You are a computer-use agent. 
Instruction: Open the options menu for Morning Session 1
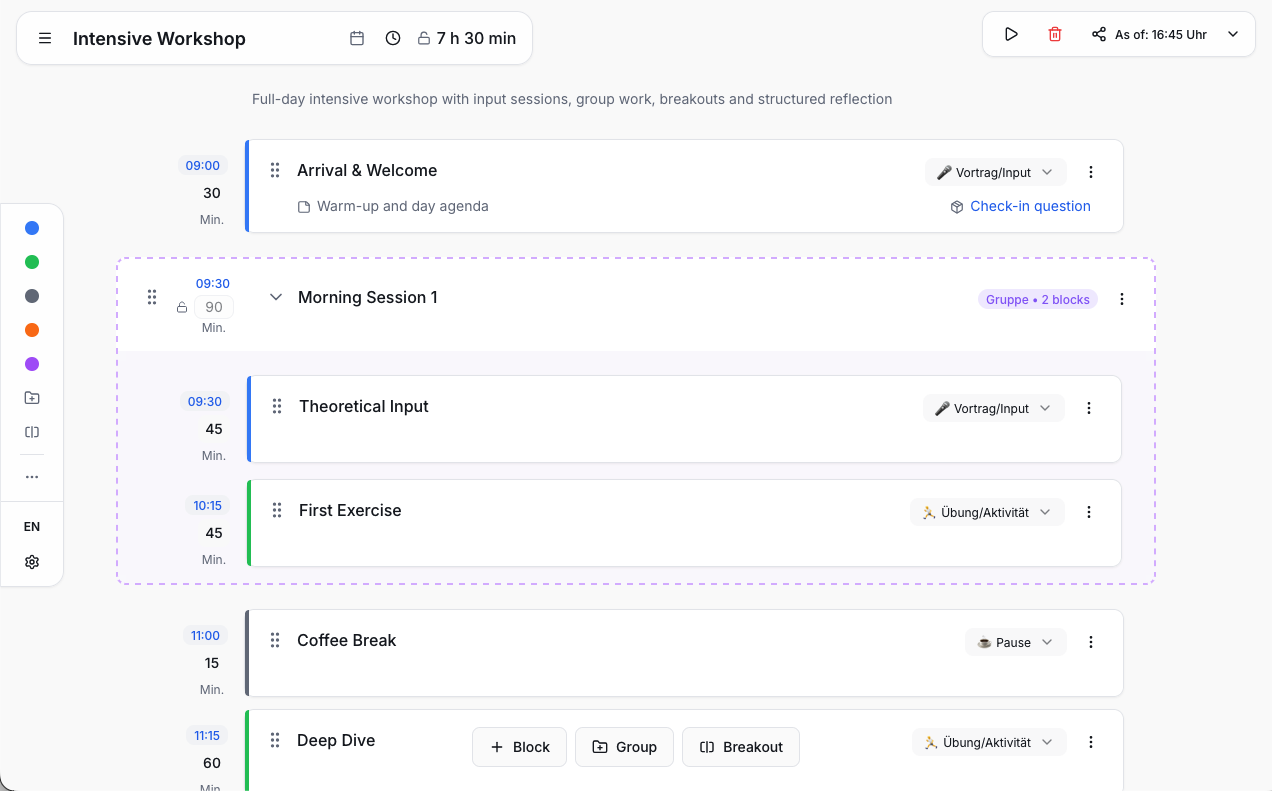click(x=1122, y=299)
